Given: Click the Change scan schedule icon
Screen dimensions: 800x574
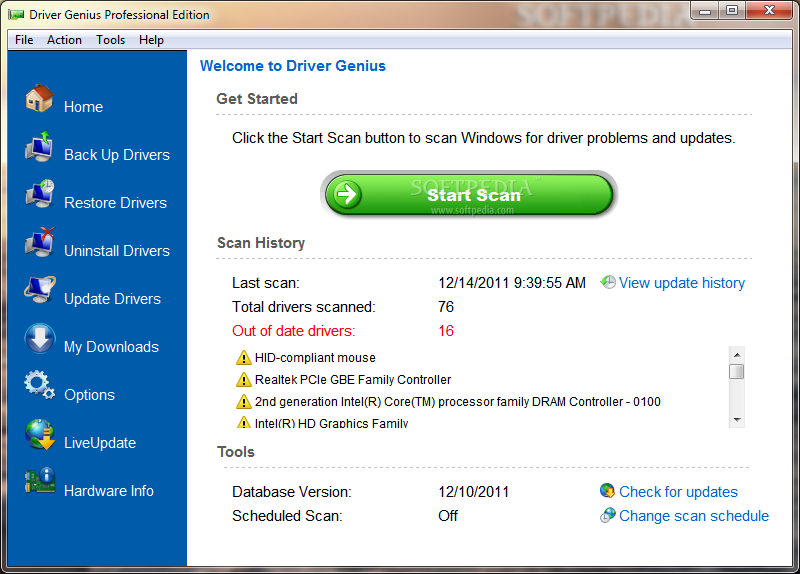Looking at the screenshot, I should tap(607, 515).
